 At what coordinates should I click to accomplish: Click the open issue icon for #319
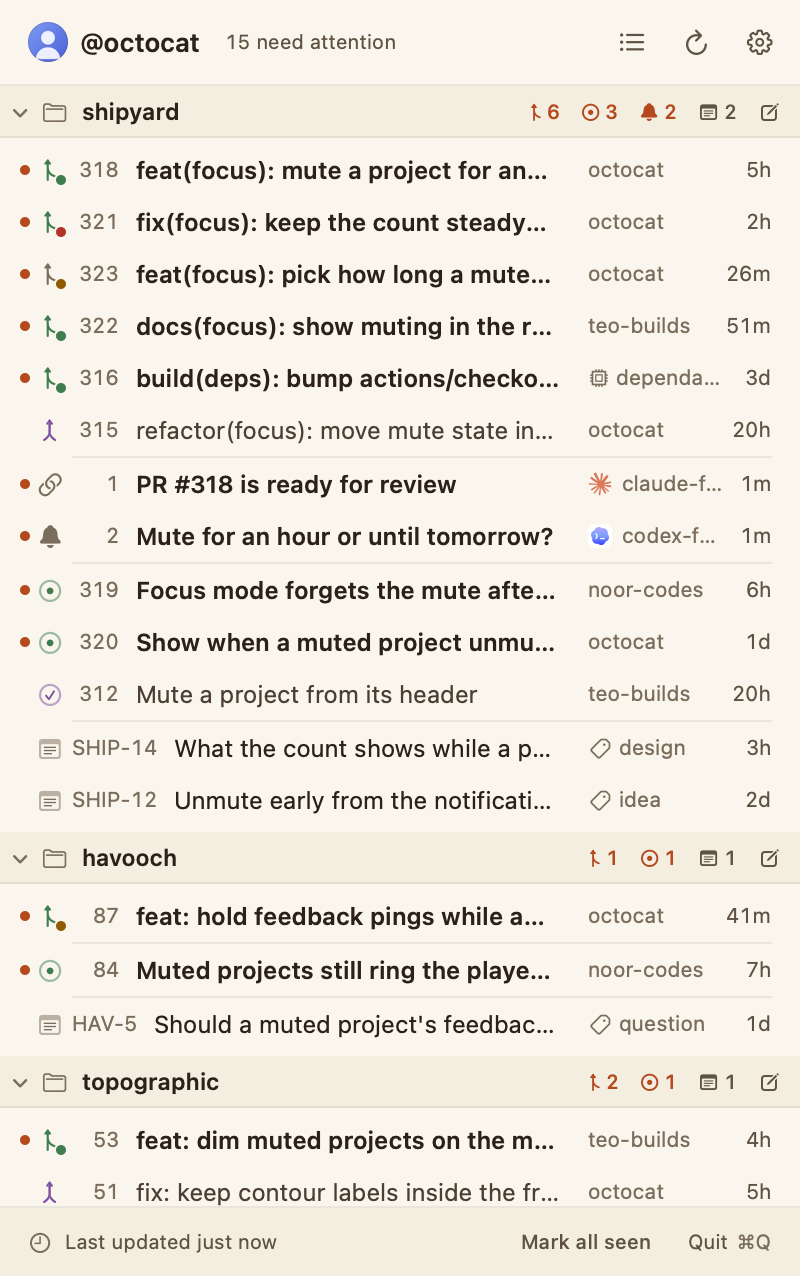[x=50, y=591]
